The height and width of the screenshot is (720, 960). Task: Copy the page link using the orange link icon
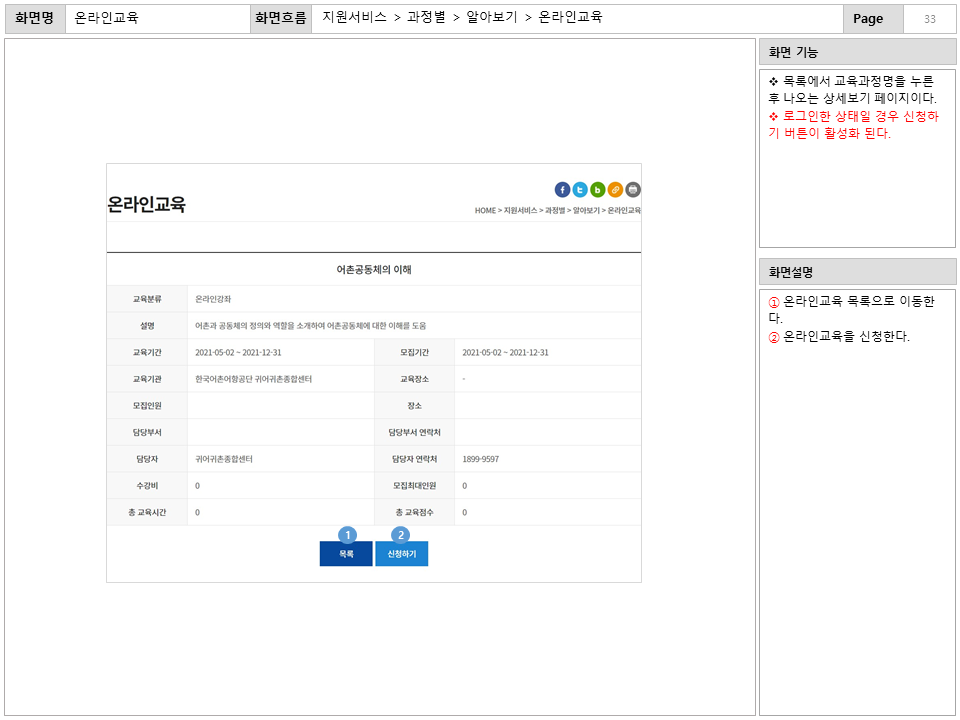click(616, 189)
